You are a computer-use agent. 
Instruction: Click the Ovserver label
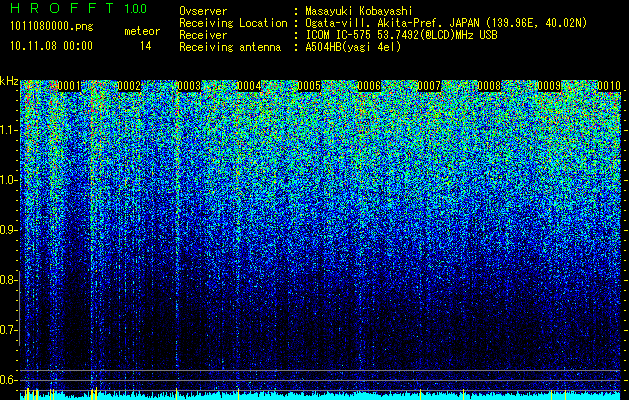tap(203, 11)
